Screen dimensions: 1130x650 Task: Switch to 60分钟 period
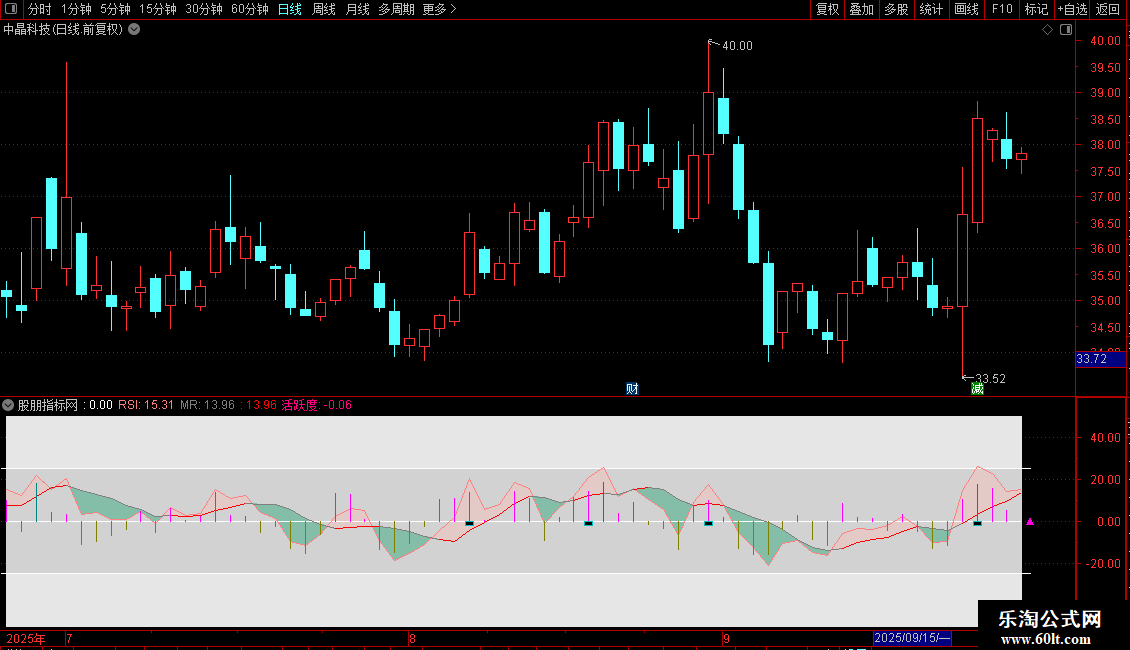pos(249,9)
